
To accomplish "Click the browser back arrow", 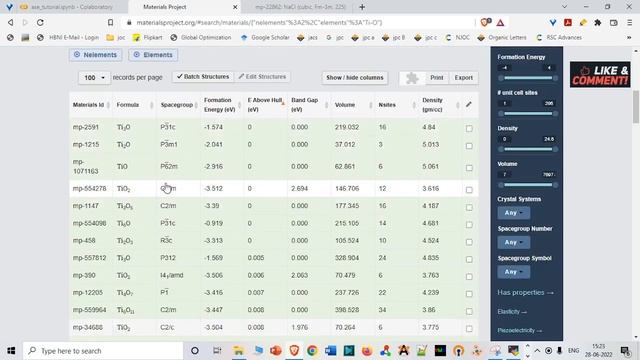I will (10, 22).
